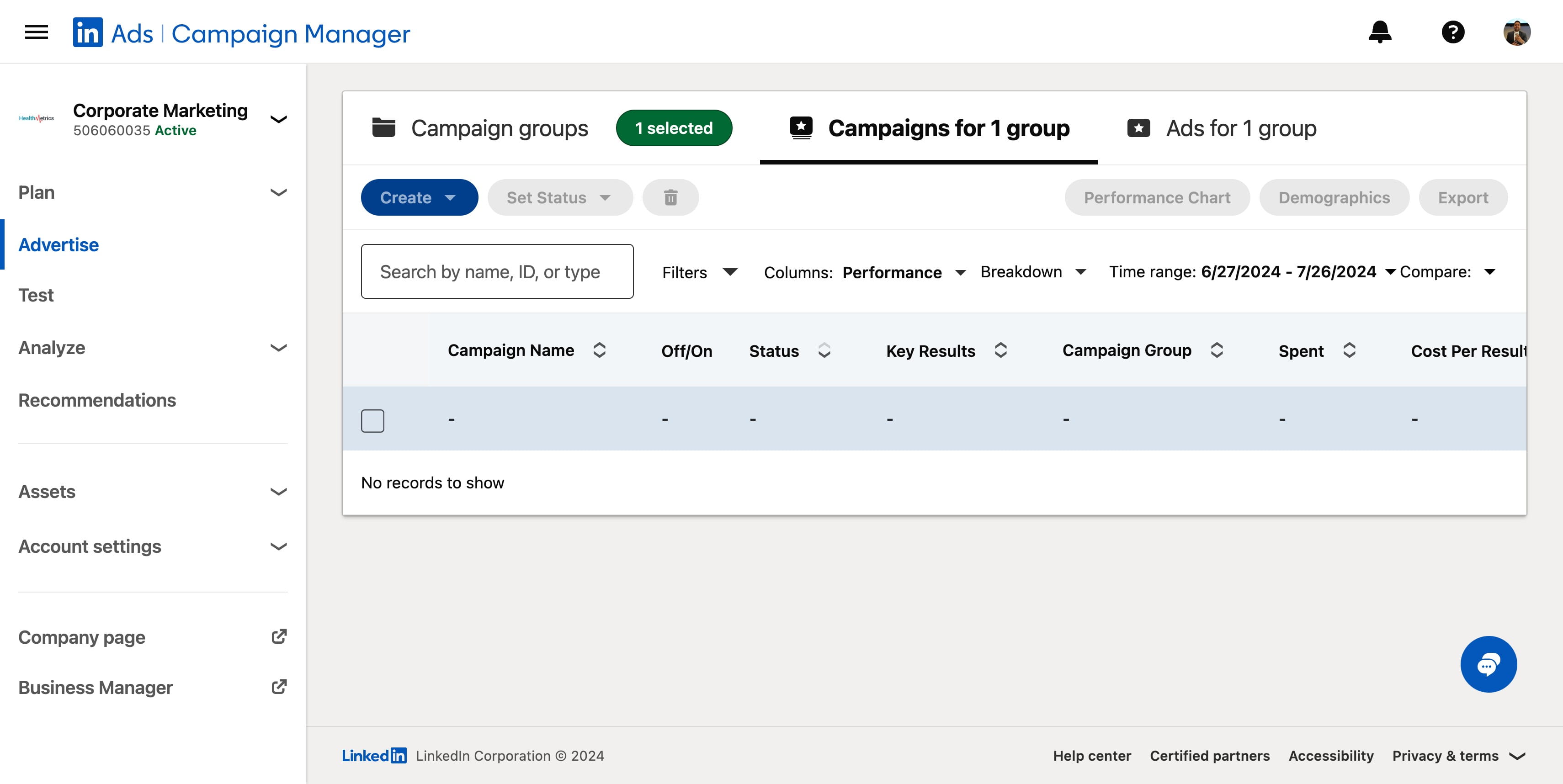
Task: Select Test in the sidebar
Action: 36,295
